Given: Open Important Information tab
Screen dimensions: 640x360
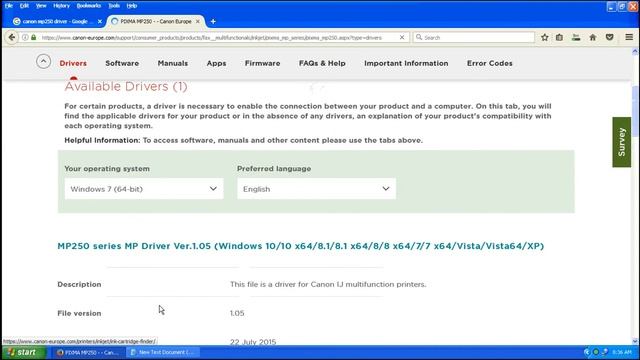Looking at the screenshot, I should pyautogui.click(x=406, y=63).
